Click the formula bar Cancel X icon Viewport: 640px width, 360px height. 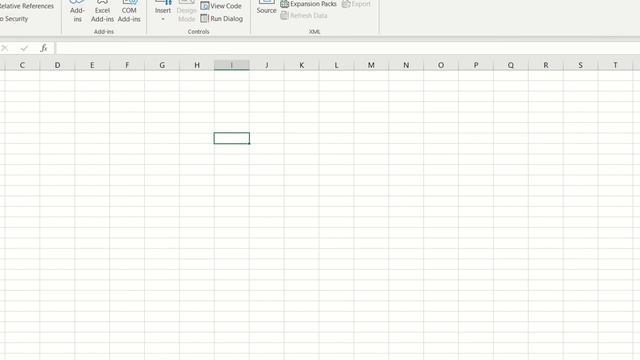coord(4,48)
